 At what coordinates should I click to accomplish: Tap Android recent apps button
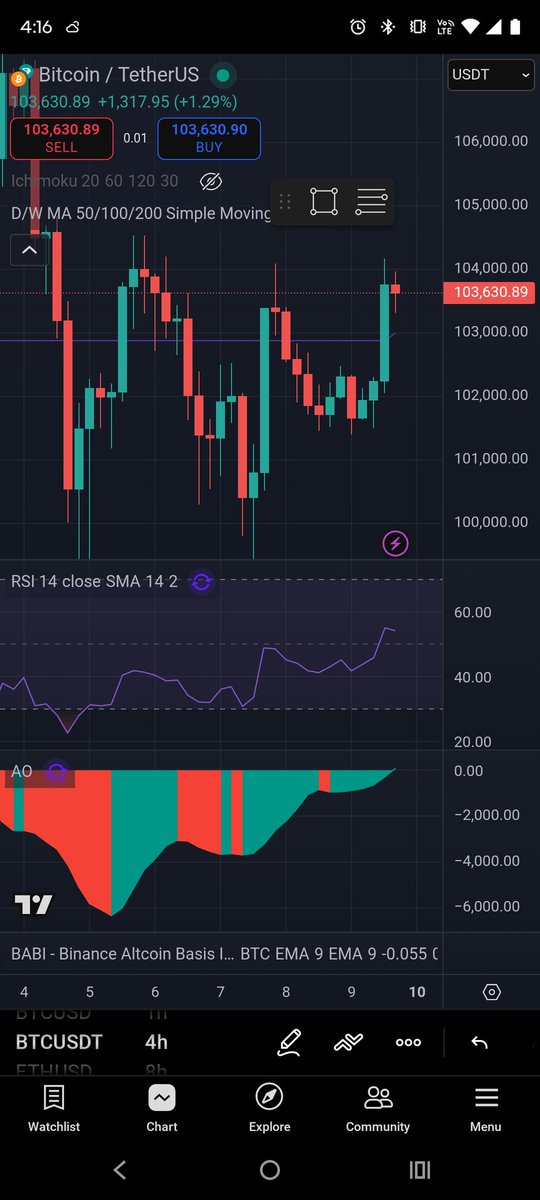coord(420,1170)
